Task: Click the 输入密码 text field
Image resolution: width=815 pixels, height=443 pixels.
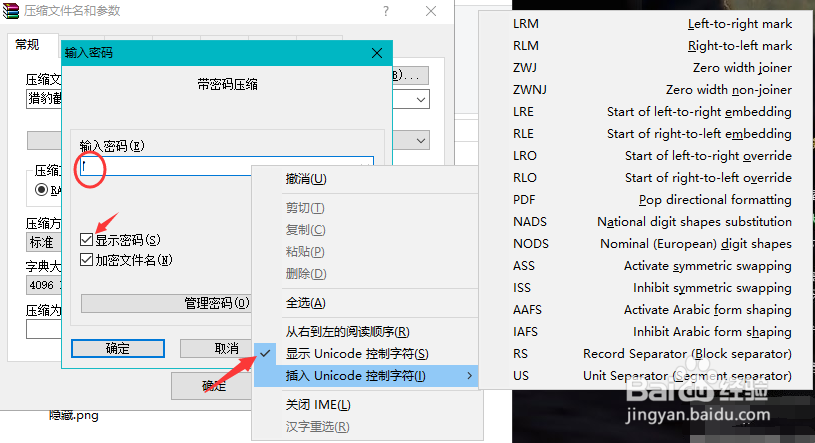Action: point(227,166)
